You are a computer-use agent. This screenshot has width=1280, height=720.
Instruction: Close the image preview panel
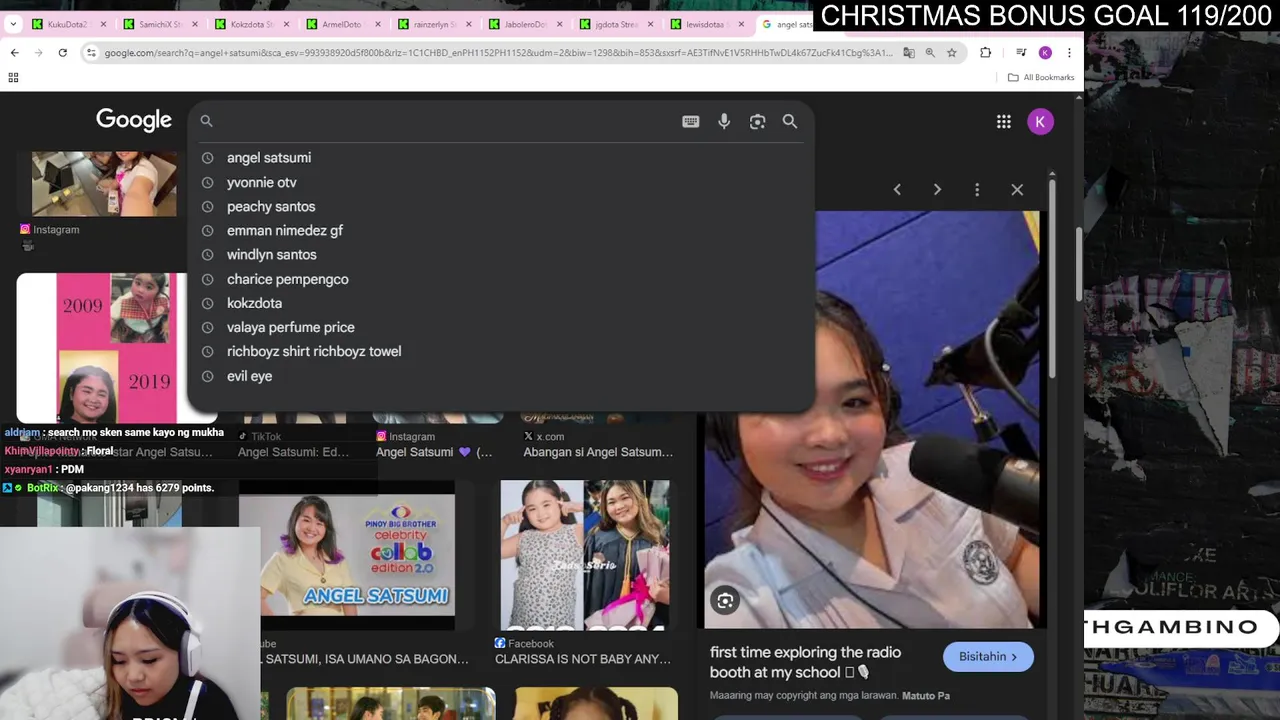[x=1017, y=189]
